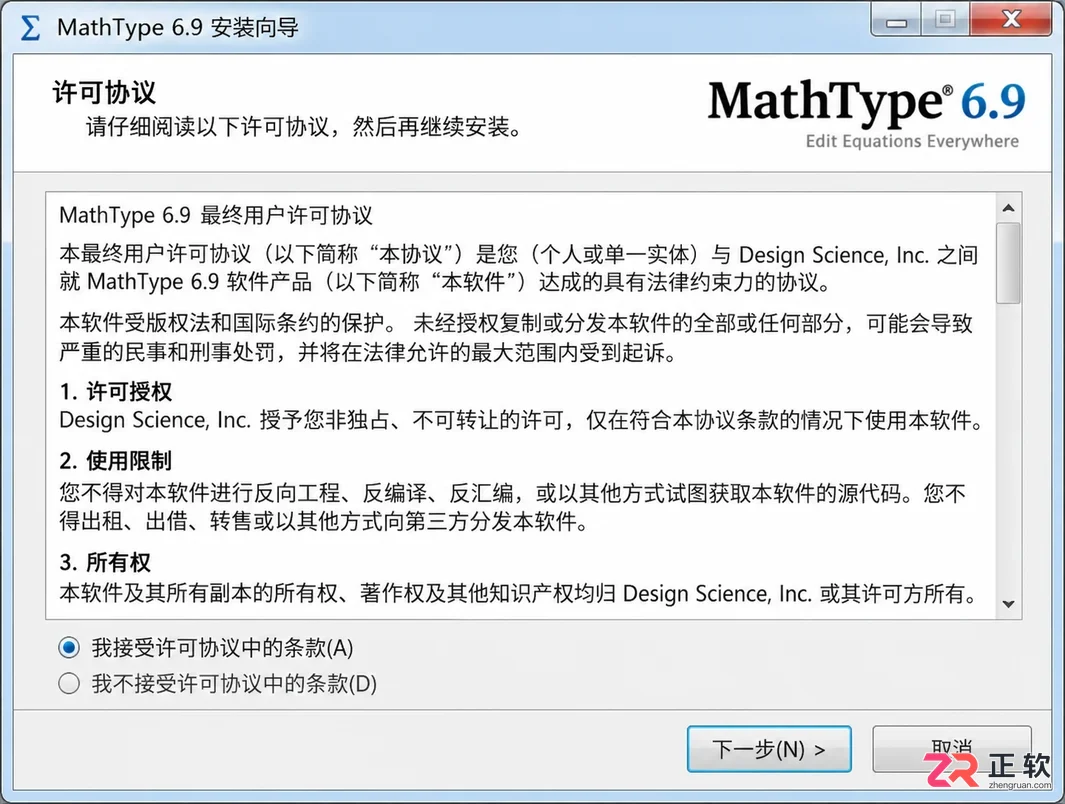
Task: Close the MathType 6.9 installer window
Action: point(1011,20)
